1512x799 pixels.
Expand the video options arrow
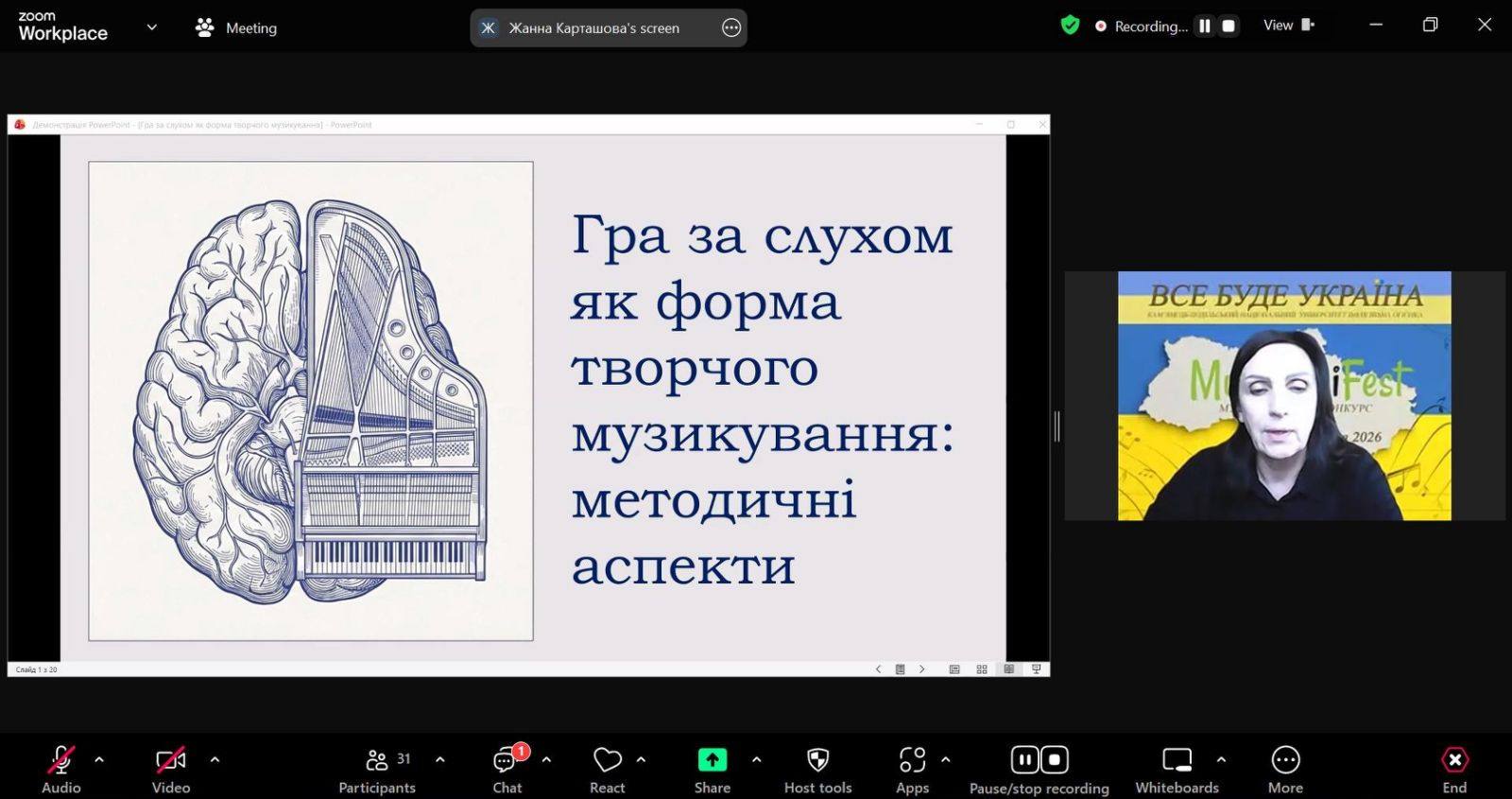[215, 759]
